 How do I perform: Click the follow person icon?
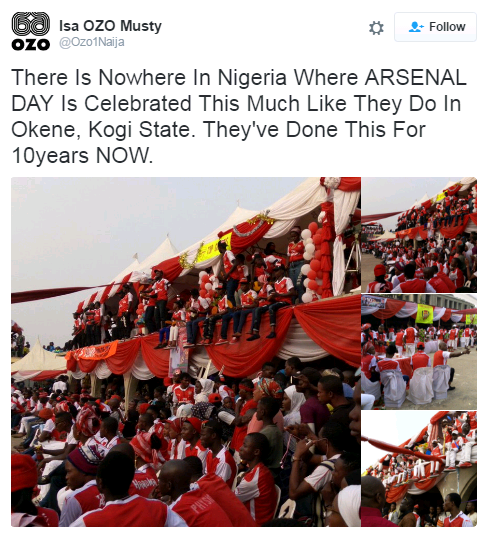pos(416,27)
